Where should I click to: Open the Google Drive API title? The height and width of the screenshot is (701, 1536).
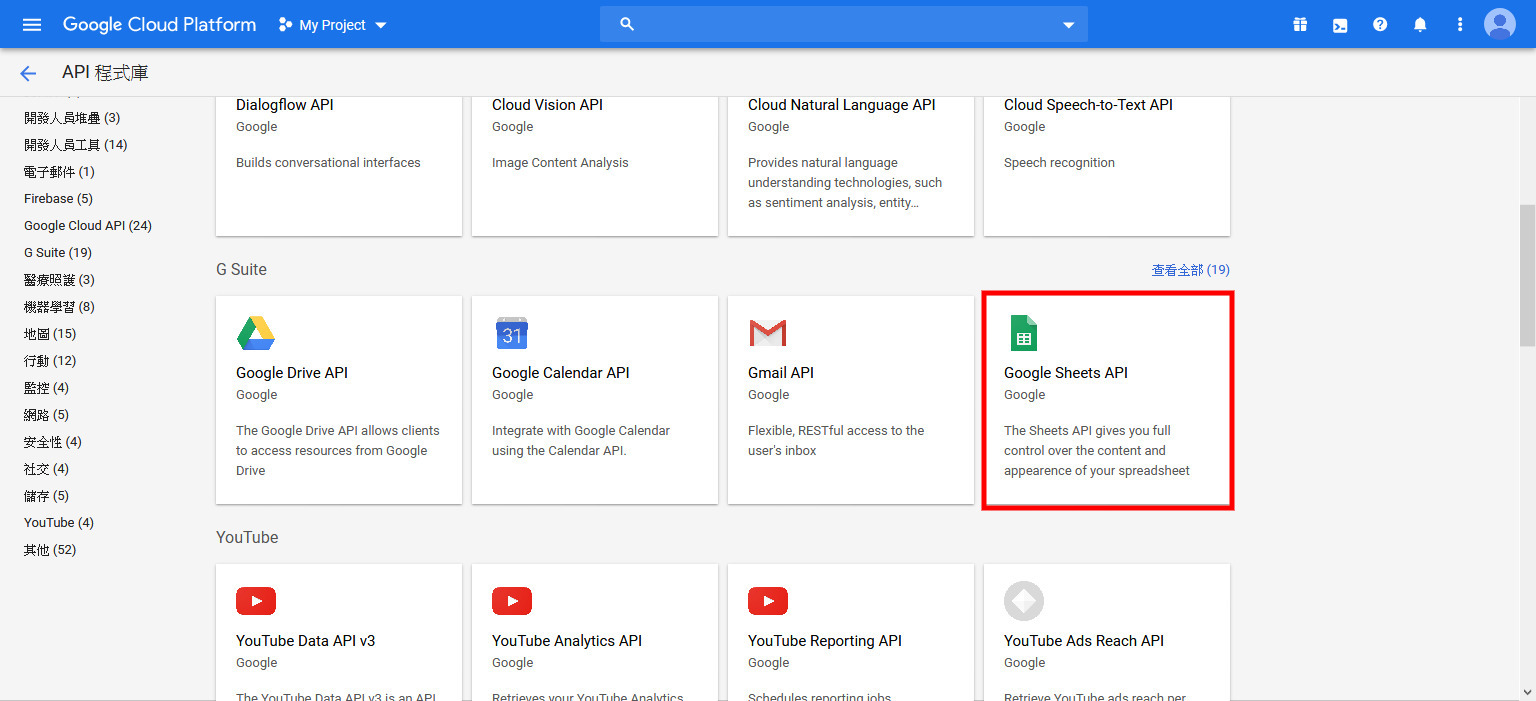292,373
